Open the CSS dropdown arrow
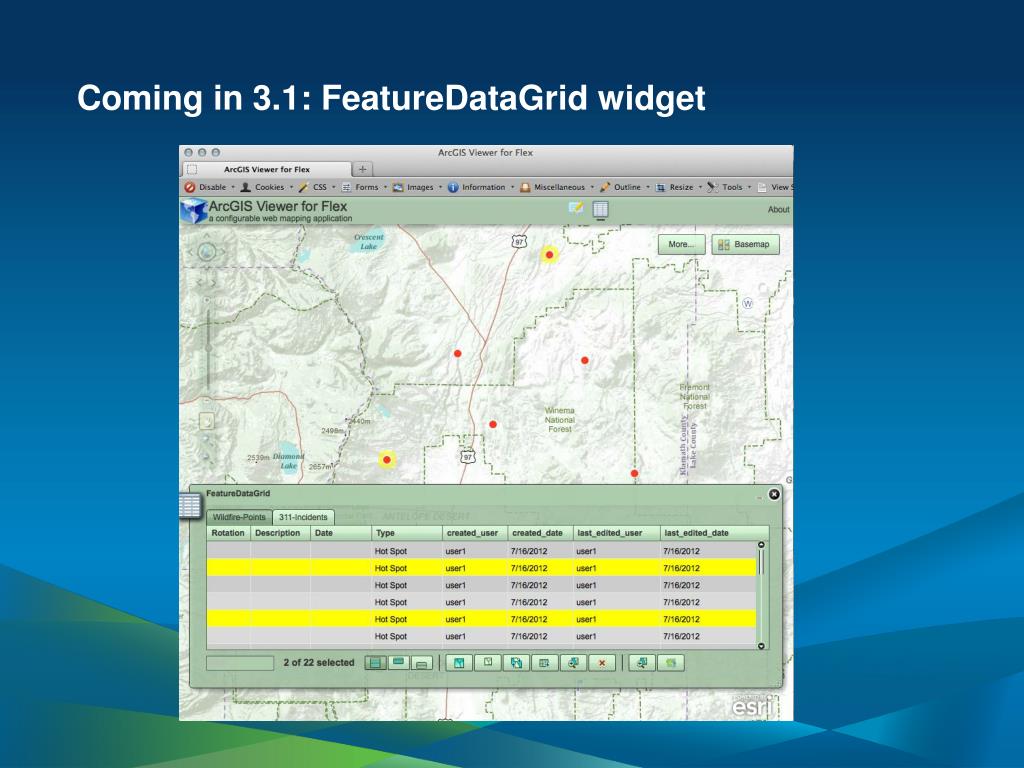 pos(334,187)
